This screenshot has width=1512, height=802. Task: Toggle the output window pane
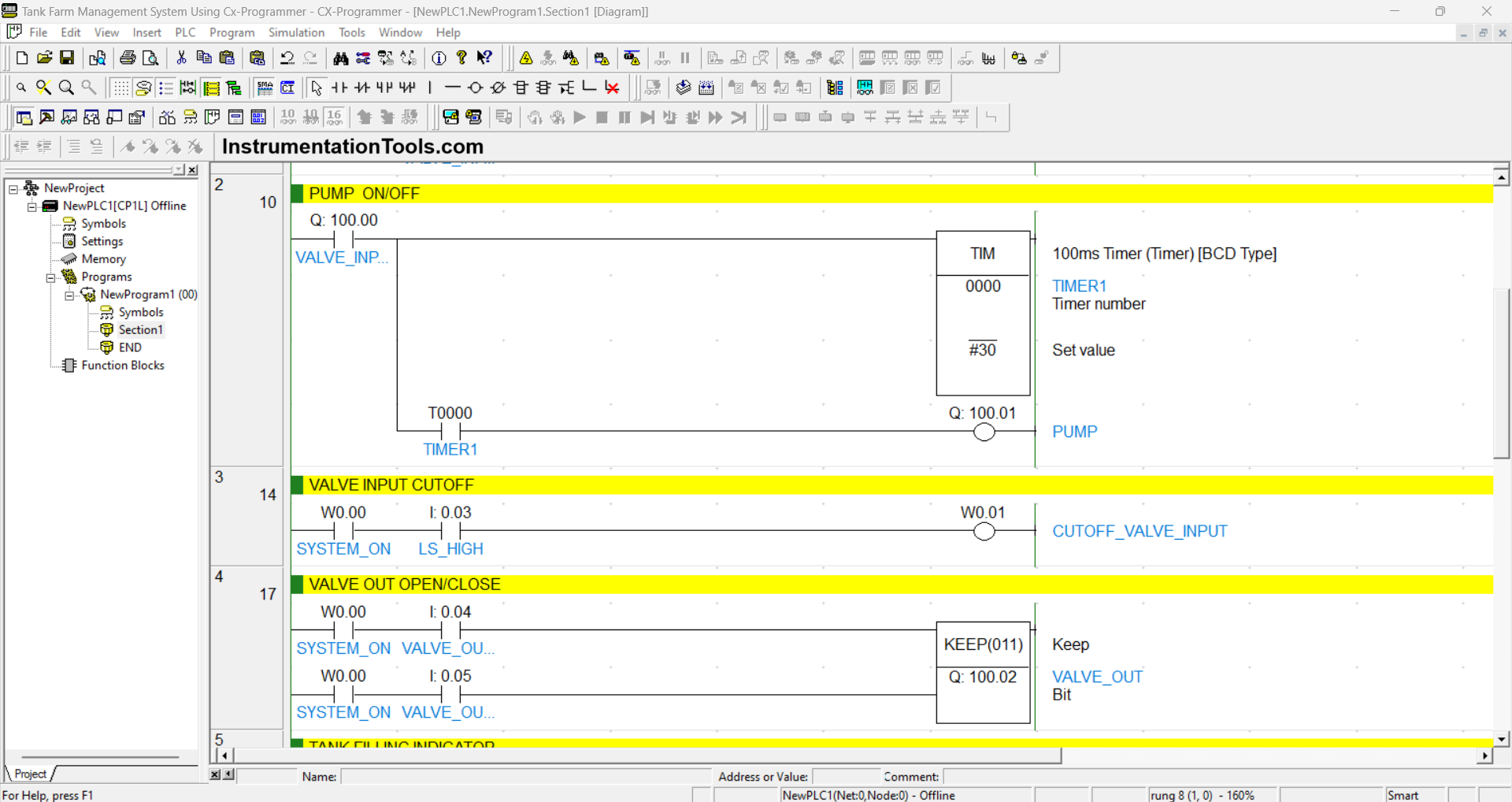(47, 117)
